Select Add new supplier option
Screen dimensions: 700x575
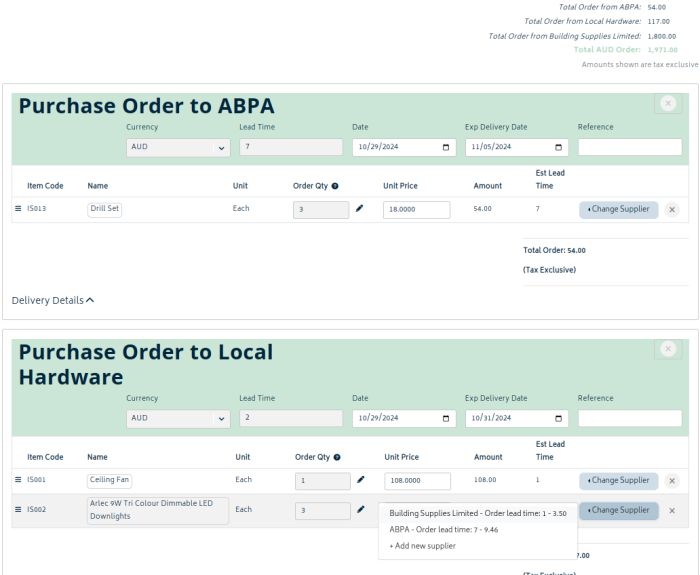point(478,546)
